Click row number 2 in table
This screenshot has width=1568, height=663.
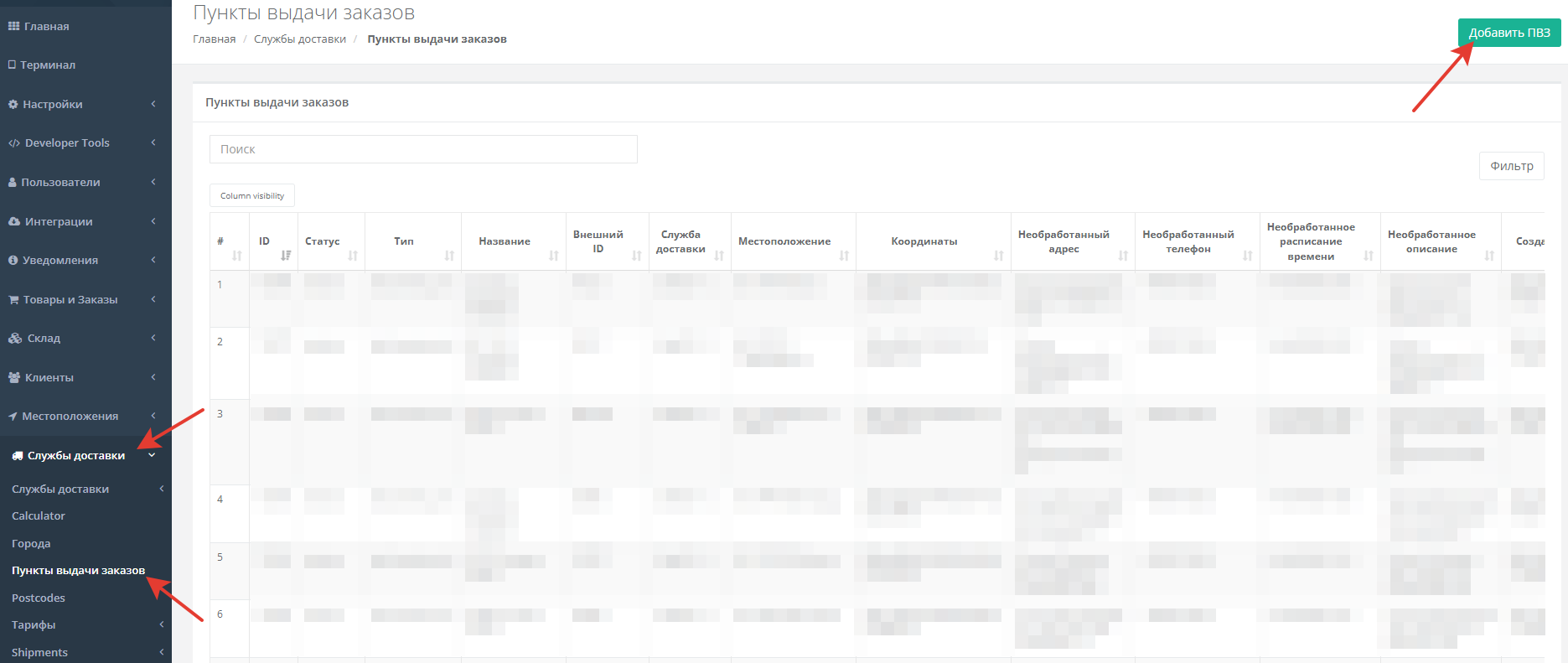click(x=220, y=342)
